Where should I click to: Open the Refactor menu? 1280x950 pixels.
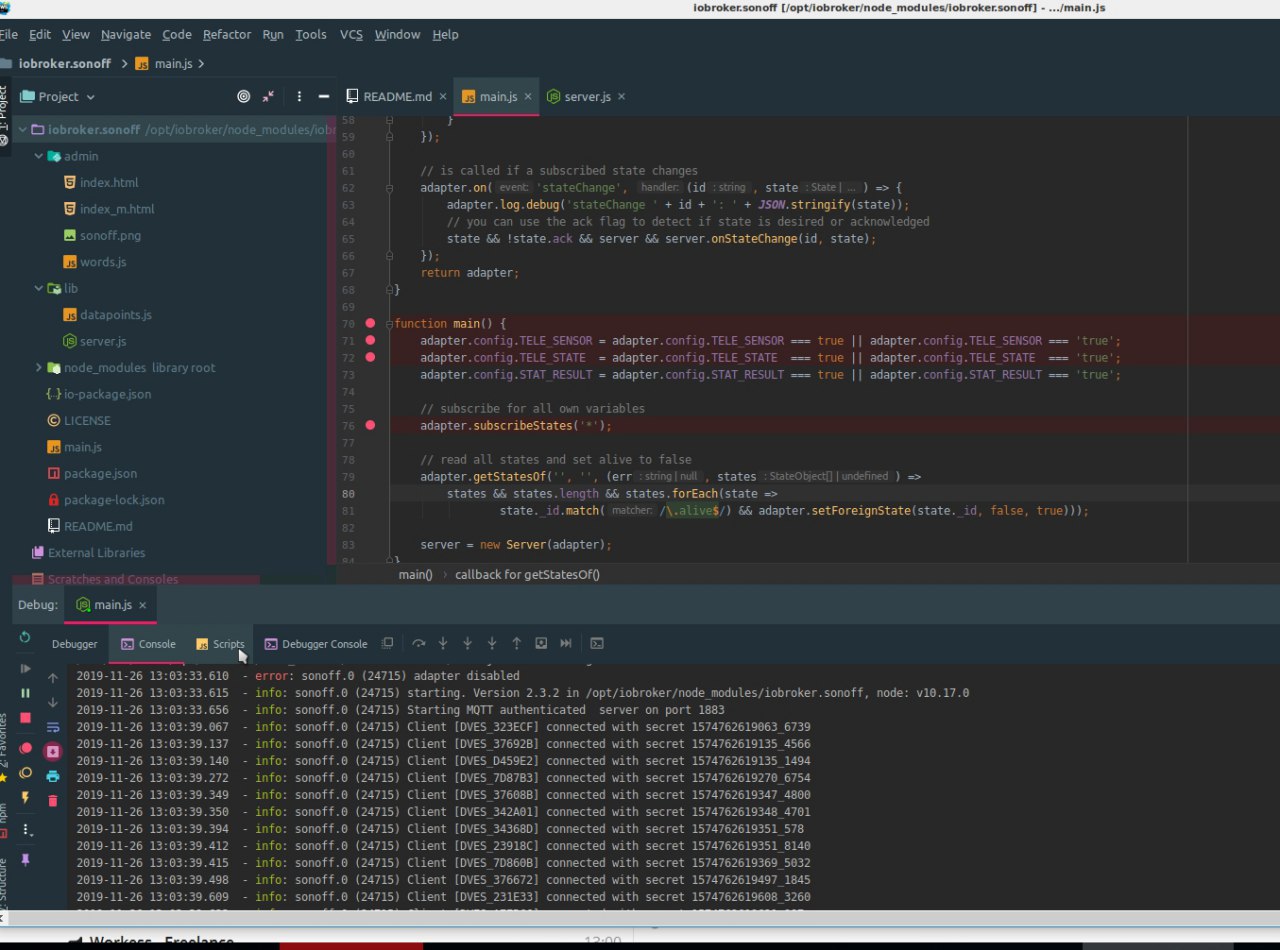227,34
